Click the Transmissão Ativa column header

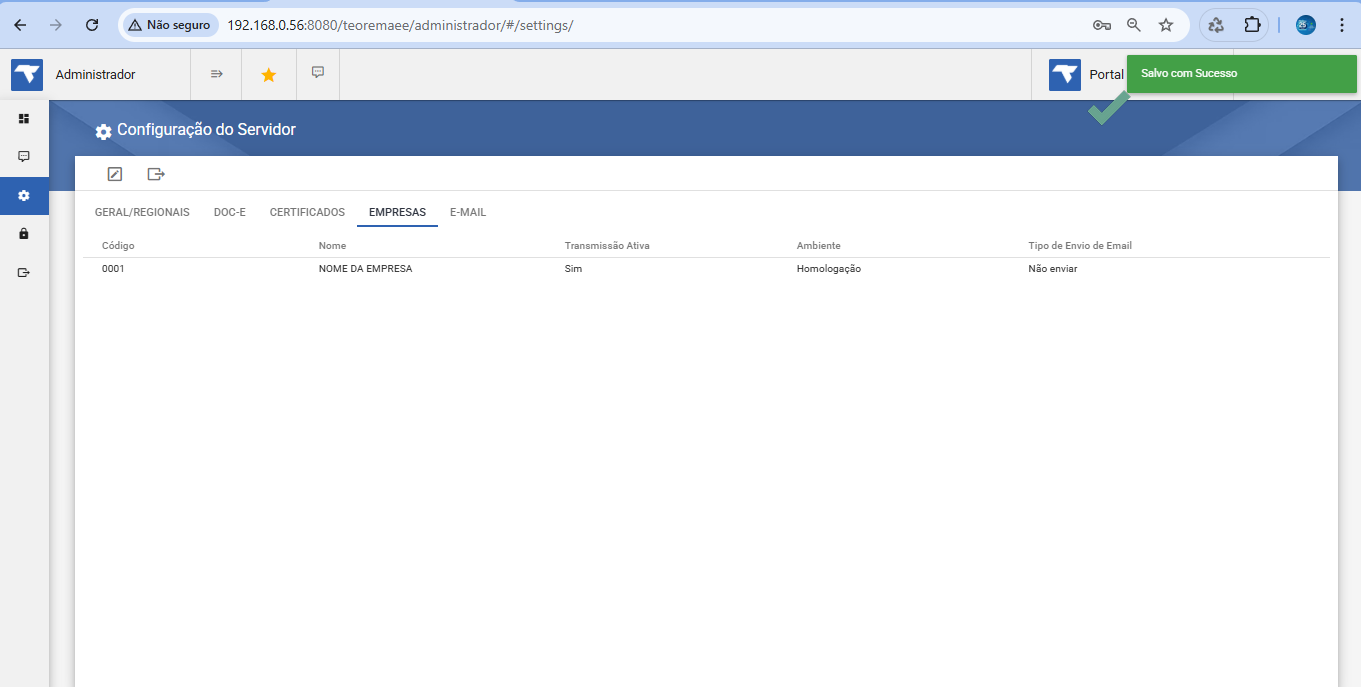pyautogui.click(x=607, y=245)
